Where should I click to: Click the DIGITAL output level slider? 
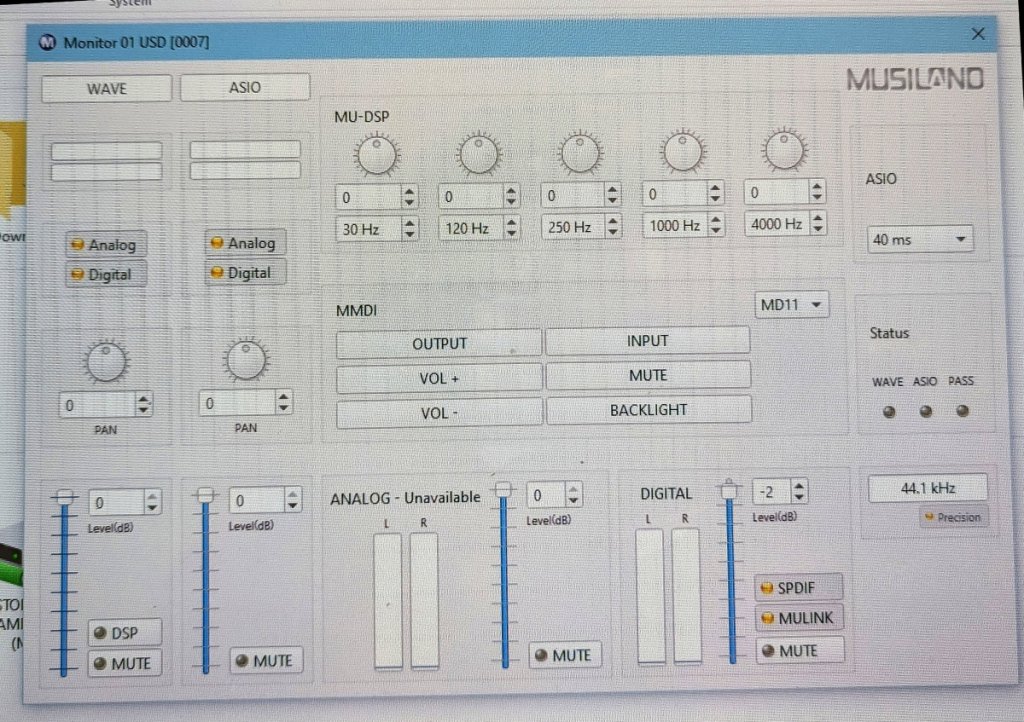click(x=730, y=572)
